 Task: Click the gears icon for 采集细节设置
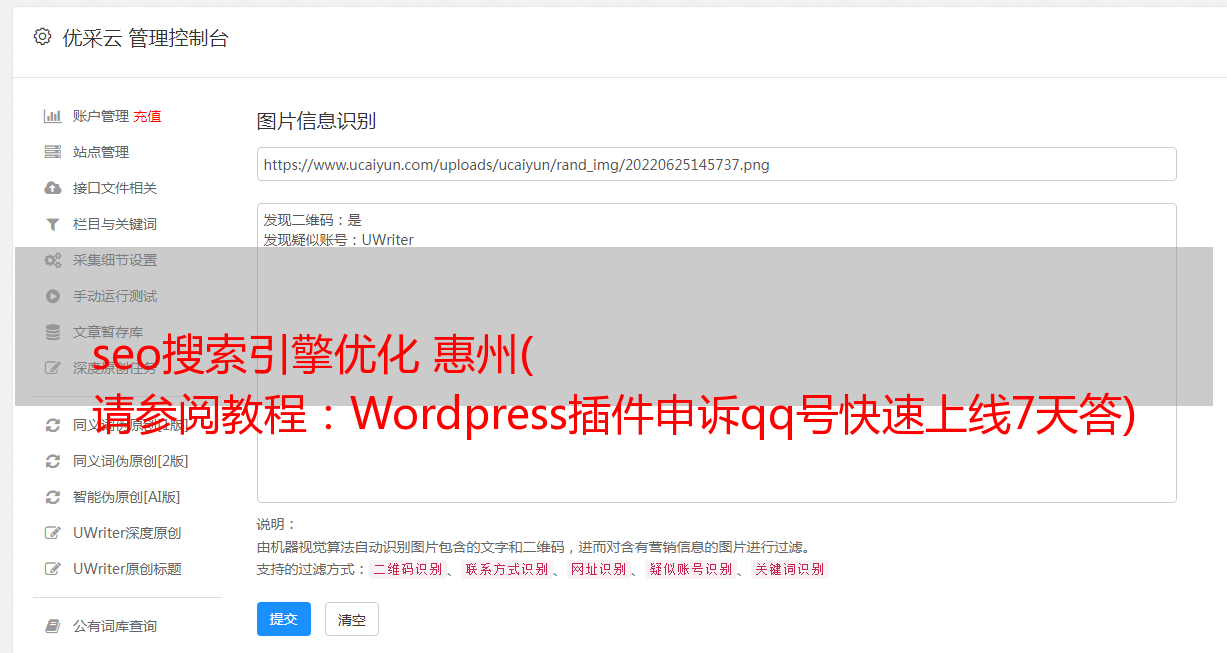pos(53,260)
